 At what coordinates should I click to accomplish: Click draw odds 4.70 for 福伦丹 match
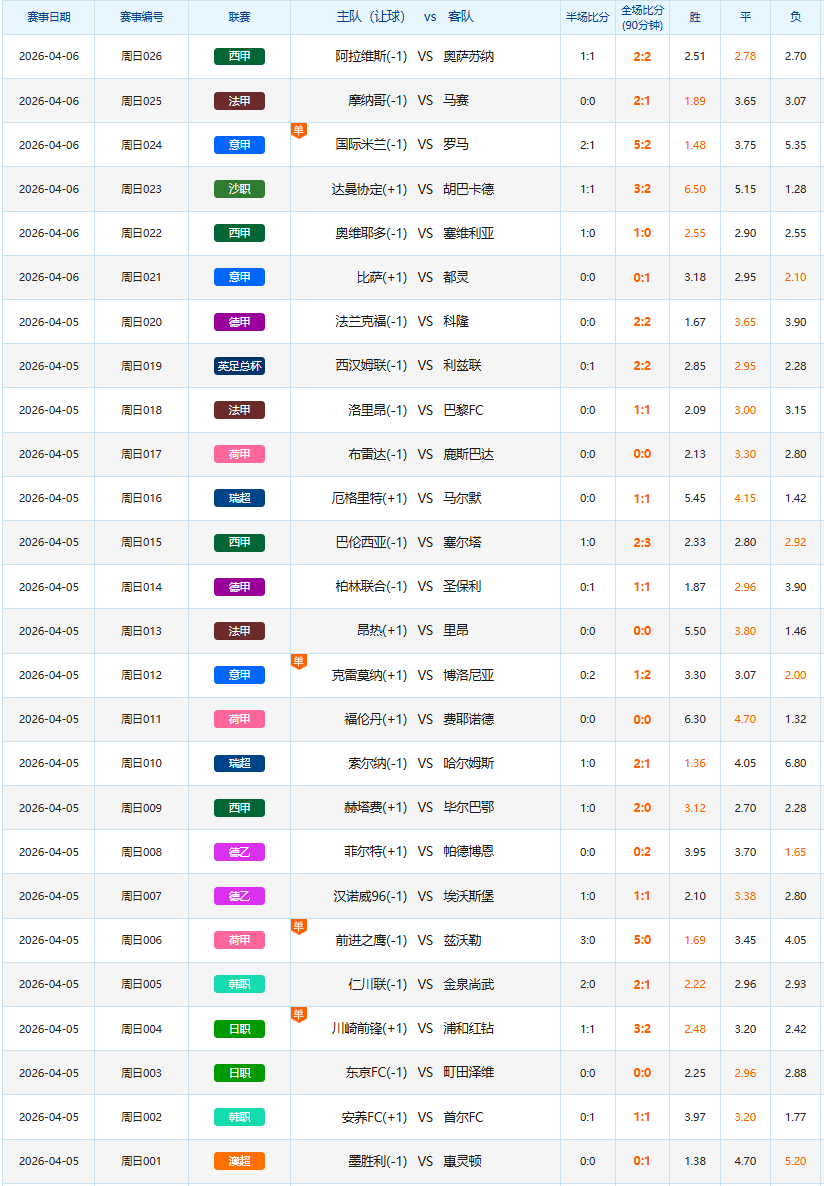(x=745, y=719)
